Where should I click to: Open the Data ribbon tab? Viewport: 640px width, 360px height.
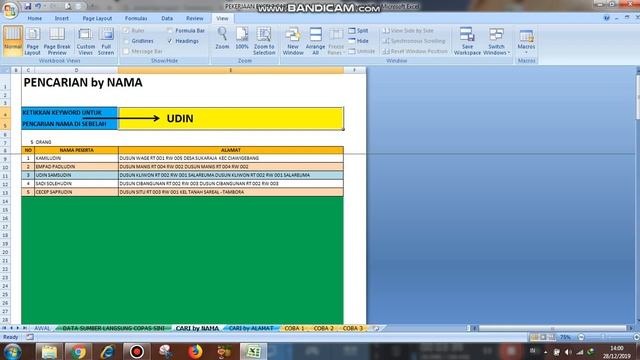pos(167,18)
